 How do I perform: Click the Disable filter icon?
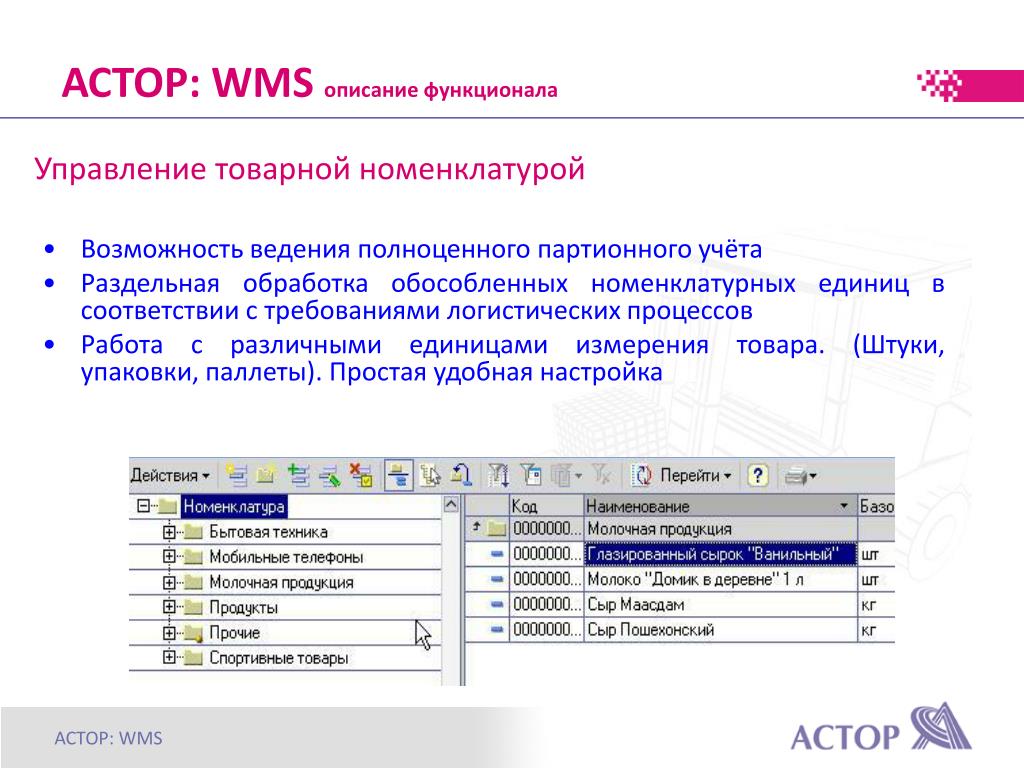601,475
